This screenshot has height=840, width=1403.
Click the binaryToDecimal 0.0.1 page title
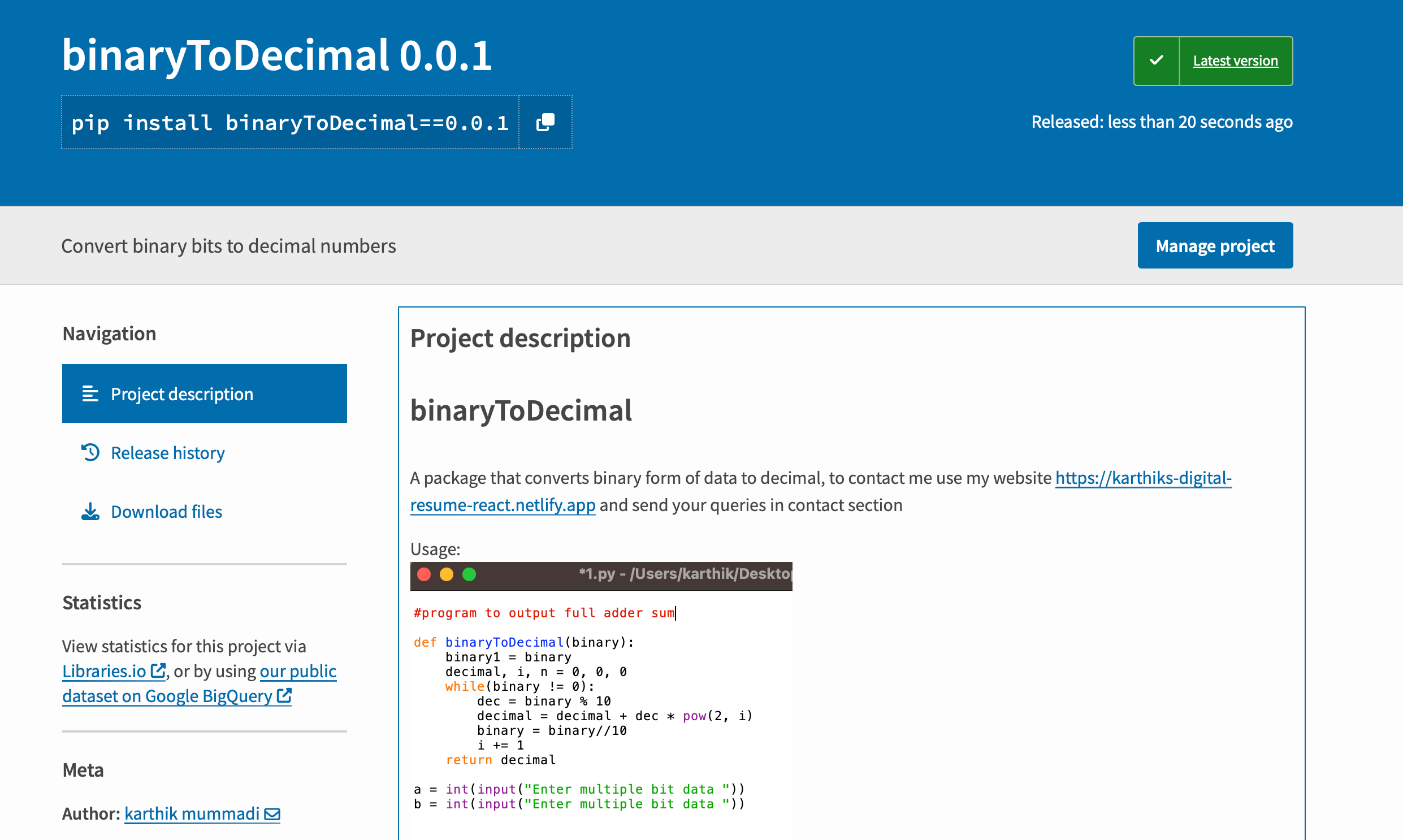277,55
